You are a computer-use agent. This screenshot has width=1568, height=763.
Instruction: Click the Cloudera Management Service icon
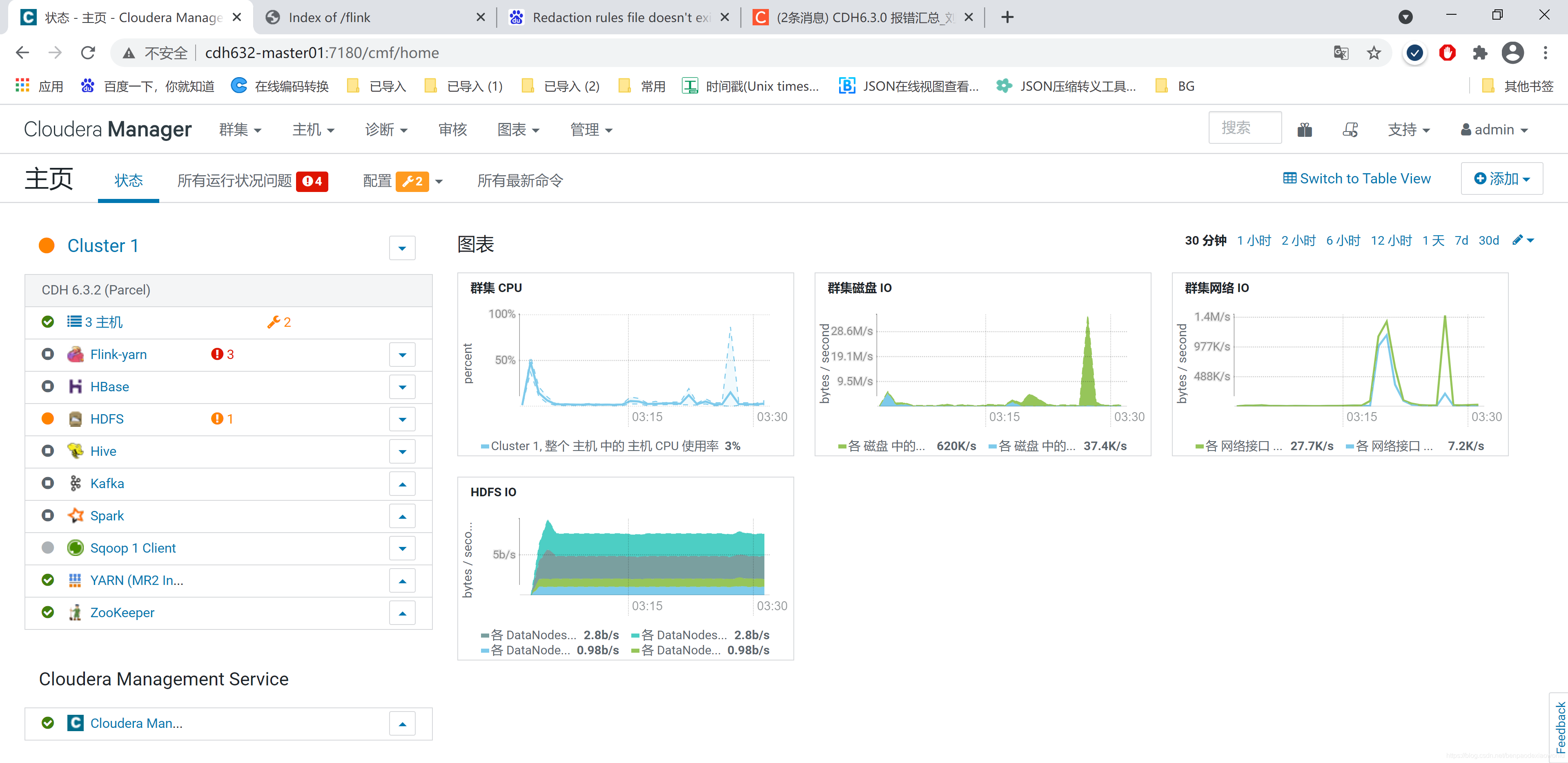76,723
